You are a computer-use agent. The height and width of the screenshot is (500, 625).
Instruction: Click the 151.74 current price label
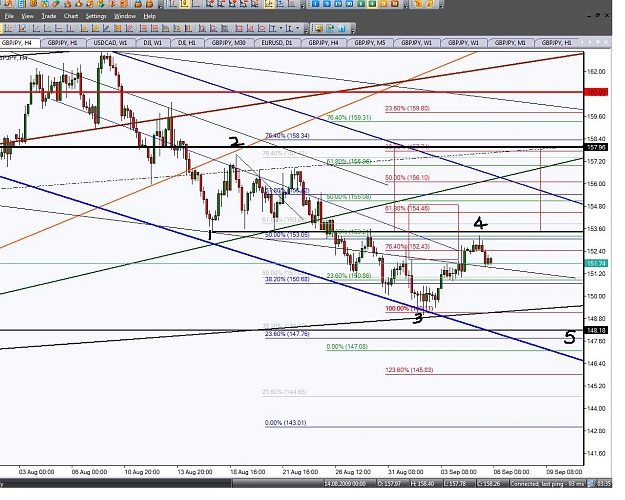coord(597,263)
